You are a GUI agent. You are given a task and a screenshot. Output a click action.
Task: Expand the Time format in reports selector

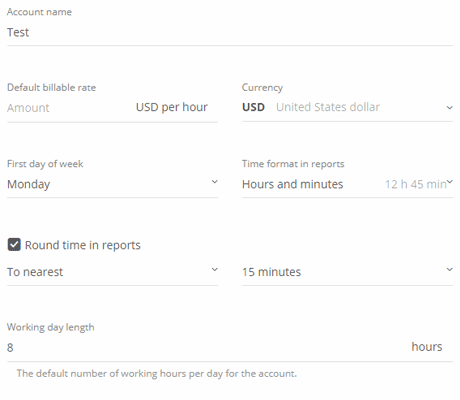(x=347, y=184)
